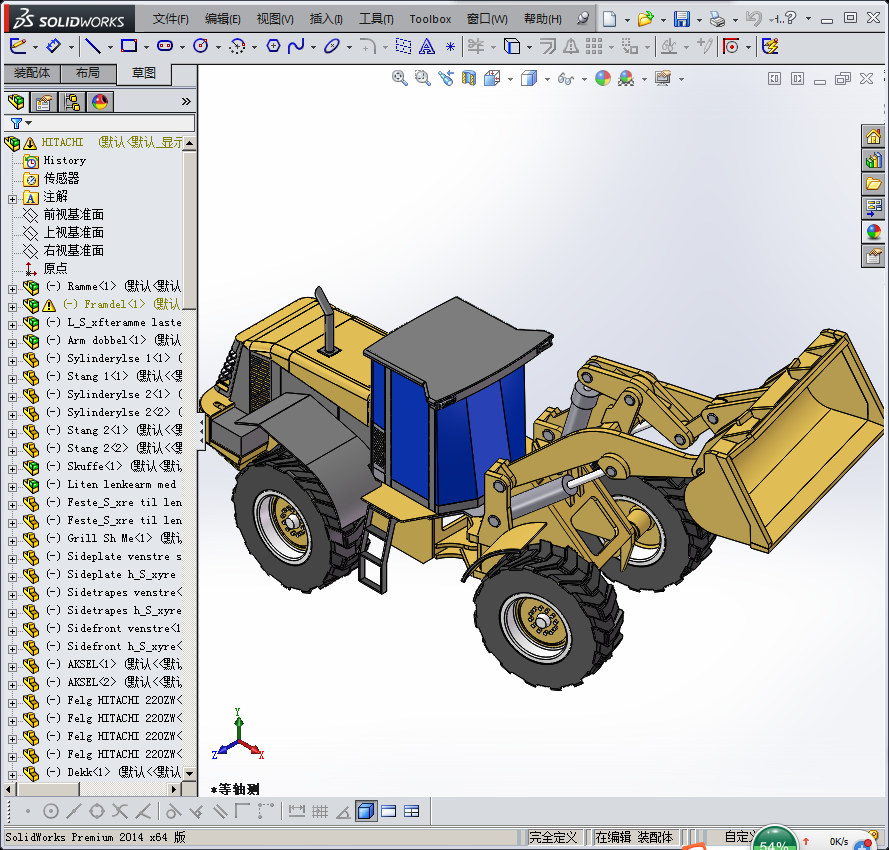Toggle the shaded 3D view button at bottom
The width and height of the screenshot is (889, 850).
coord(366,811)
